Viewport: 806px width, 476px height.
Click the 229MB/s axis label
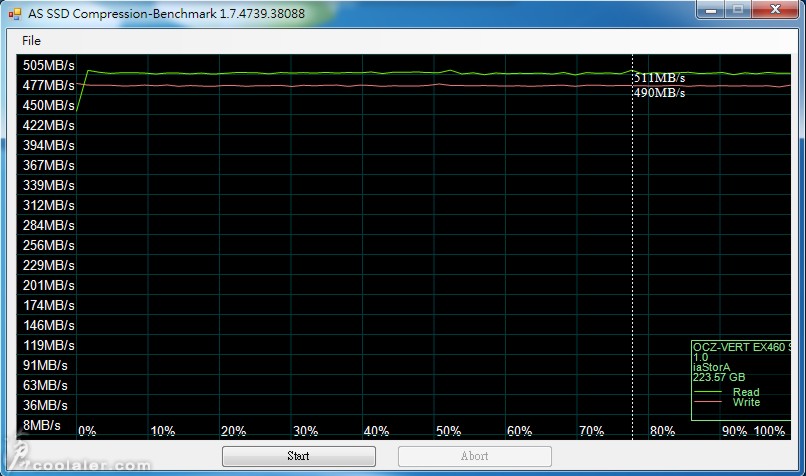point(48,265)
